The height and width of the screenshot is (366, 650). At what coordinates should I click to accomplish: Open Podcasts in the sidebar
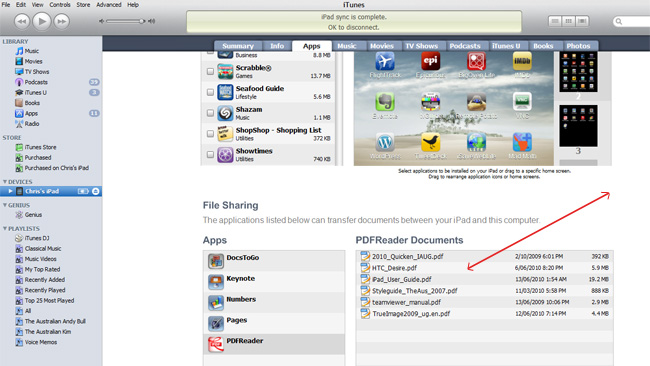pyautogui.click(x=36, y=82)
